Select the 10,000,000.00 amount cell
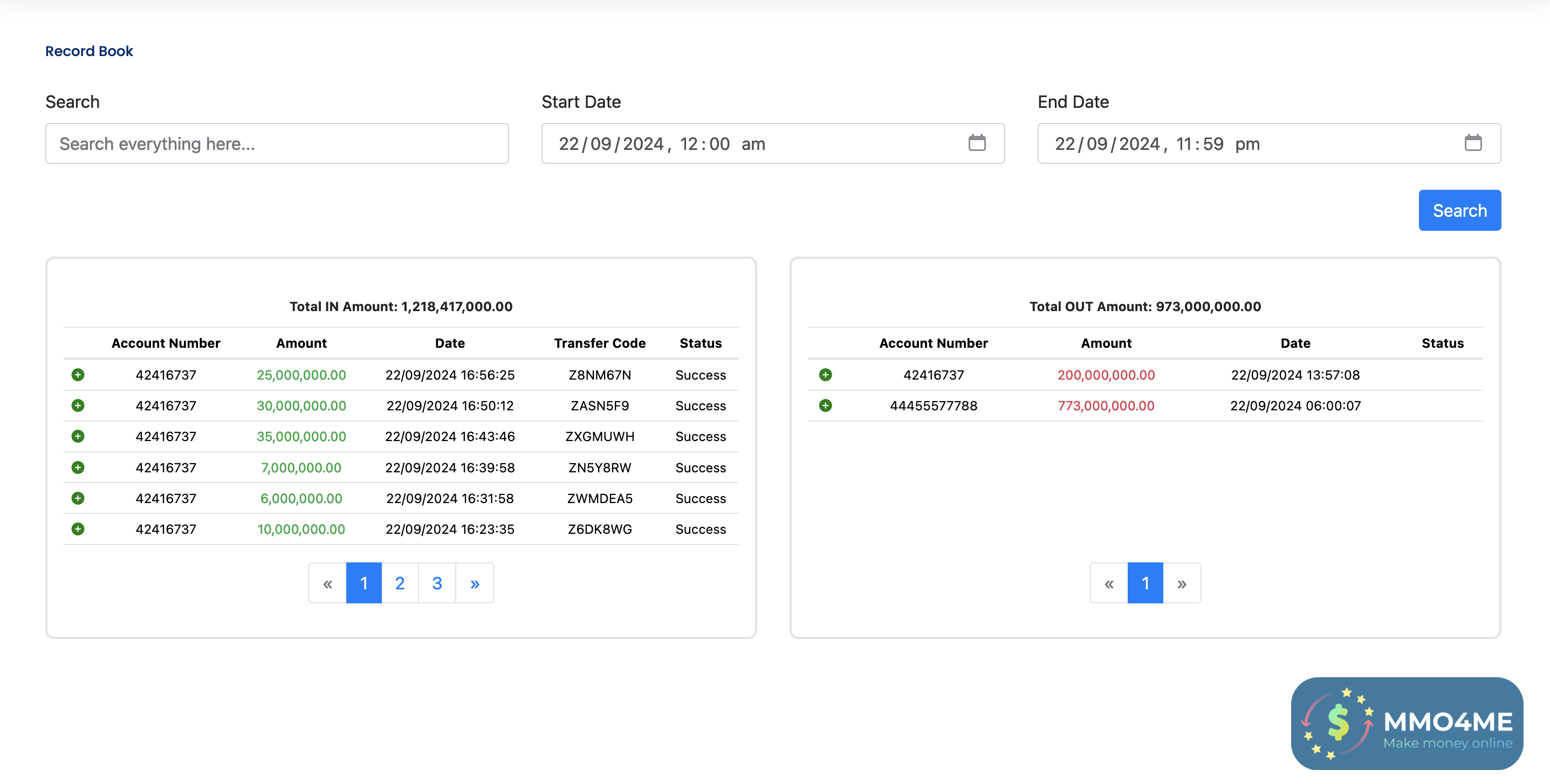Image resolution: width=1550 pixels, height=784 pixels. [x=301, y=529]
